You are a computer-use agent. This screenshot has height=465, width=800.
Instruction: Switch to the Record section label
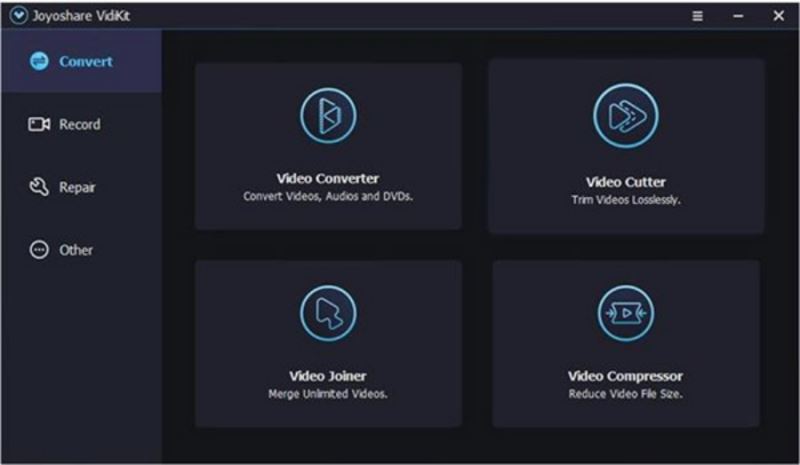[x=80, y=124]
